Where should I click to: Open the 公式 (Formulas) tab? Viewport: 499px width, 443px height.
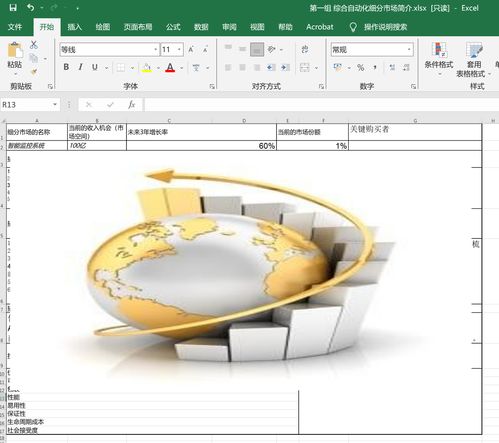coord(173,27)
